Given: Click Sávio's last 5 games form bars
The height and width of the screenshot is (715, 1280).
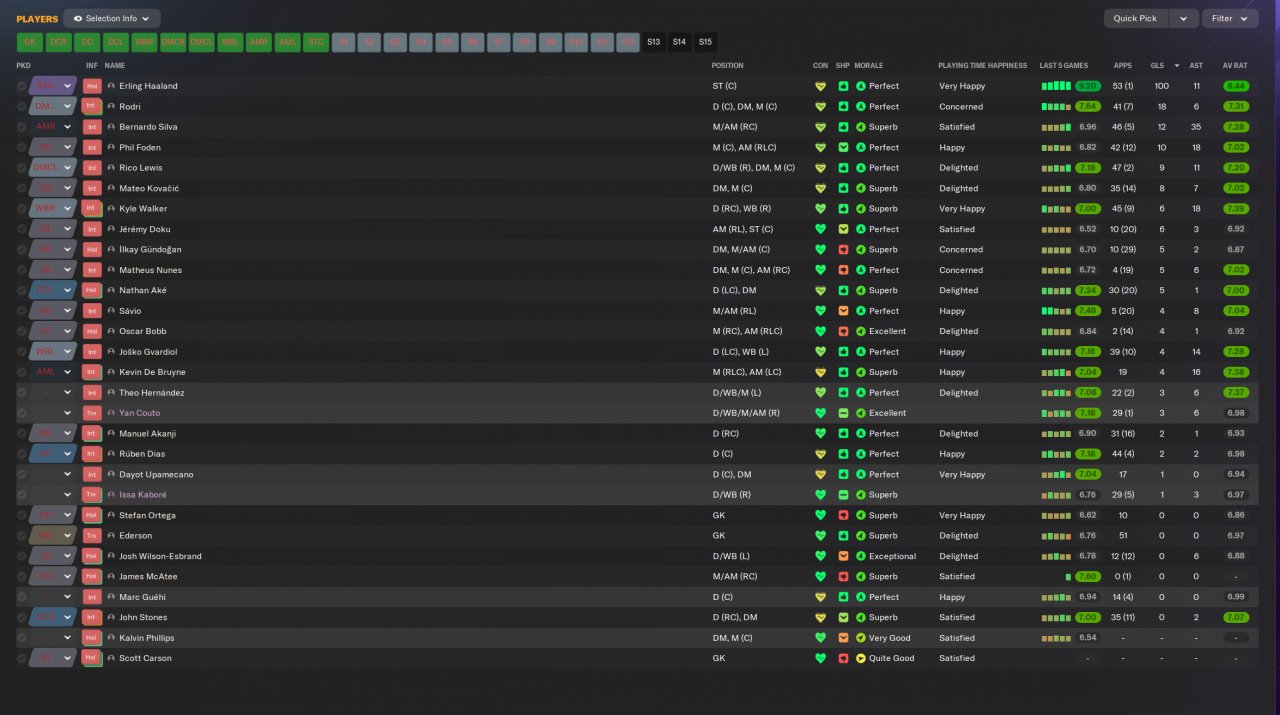Looking at the screenshot, I should coord(1056,311).
